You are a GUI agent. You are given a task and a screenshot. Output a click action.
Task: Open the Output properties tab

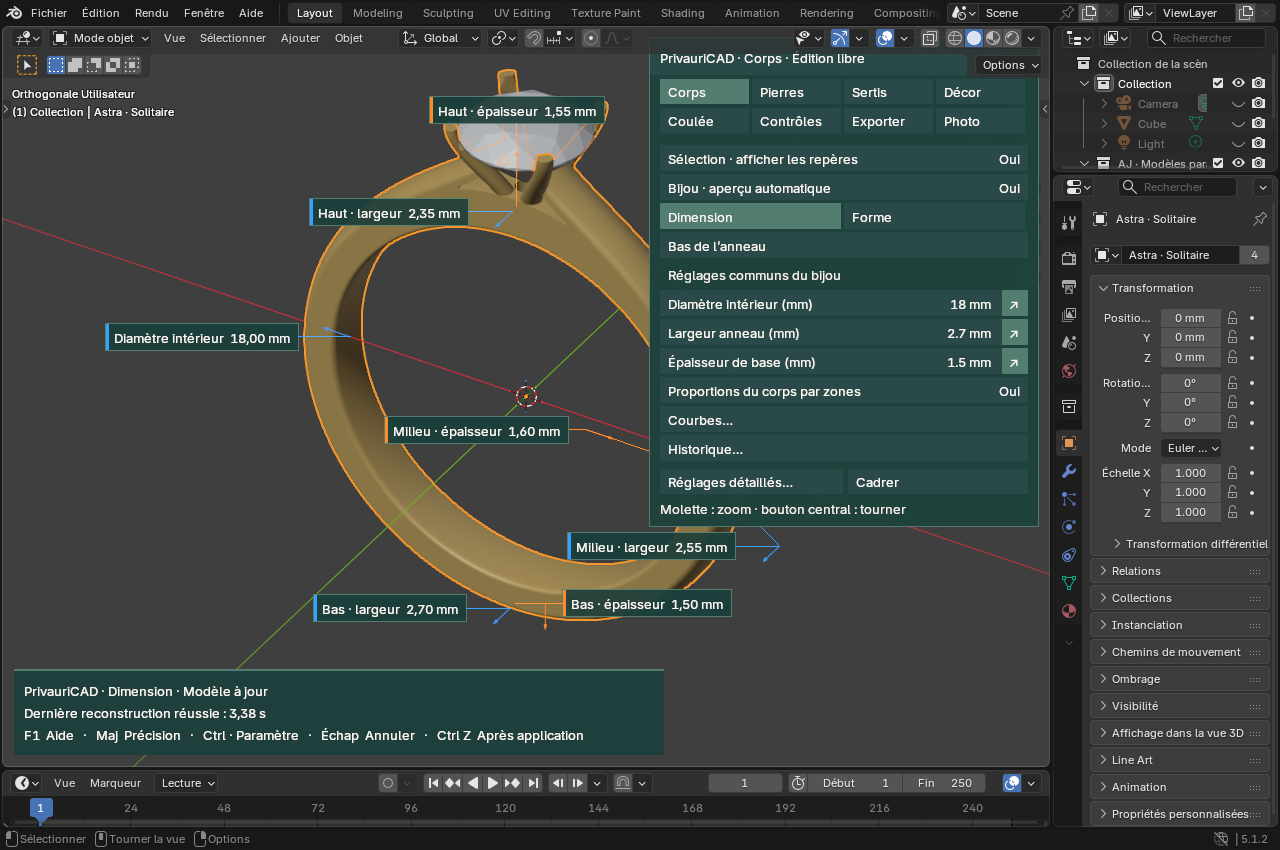pos(1069,287)
